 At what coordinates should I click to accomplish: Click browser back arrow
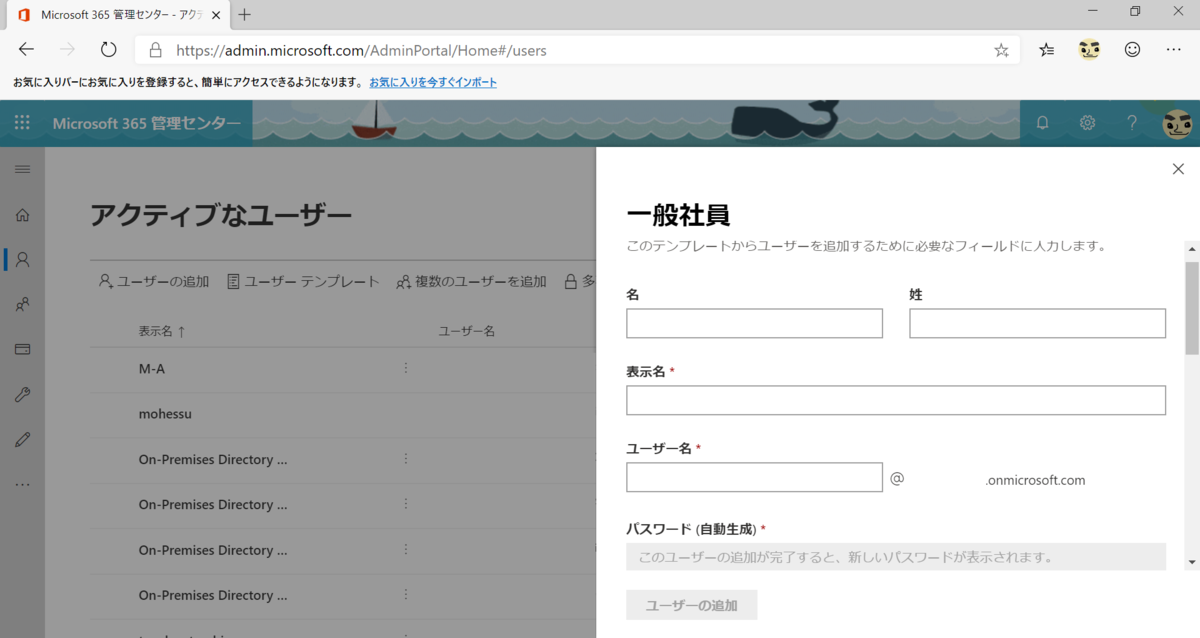[x=26, y=50]
